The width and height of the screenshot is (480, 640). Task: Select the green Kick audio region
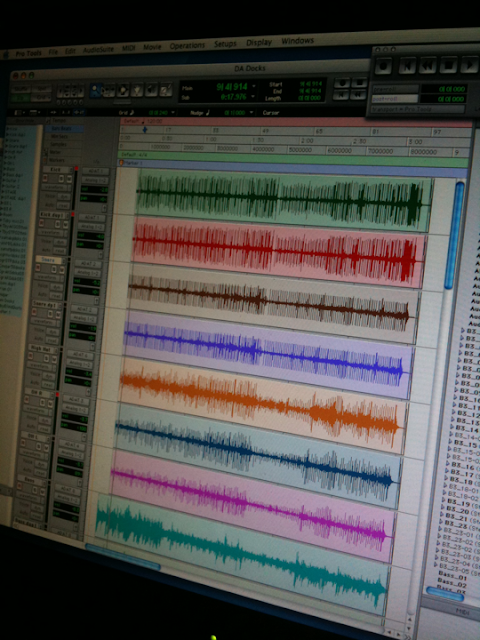tap(283, 200)
